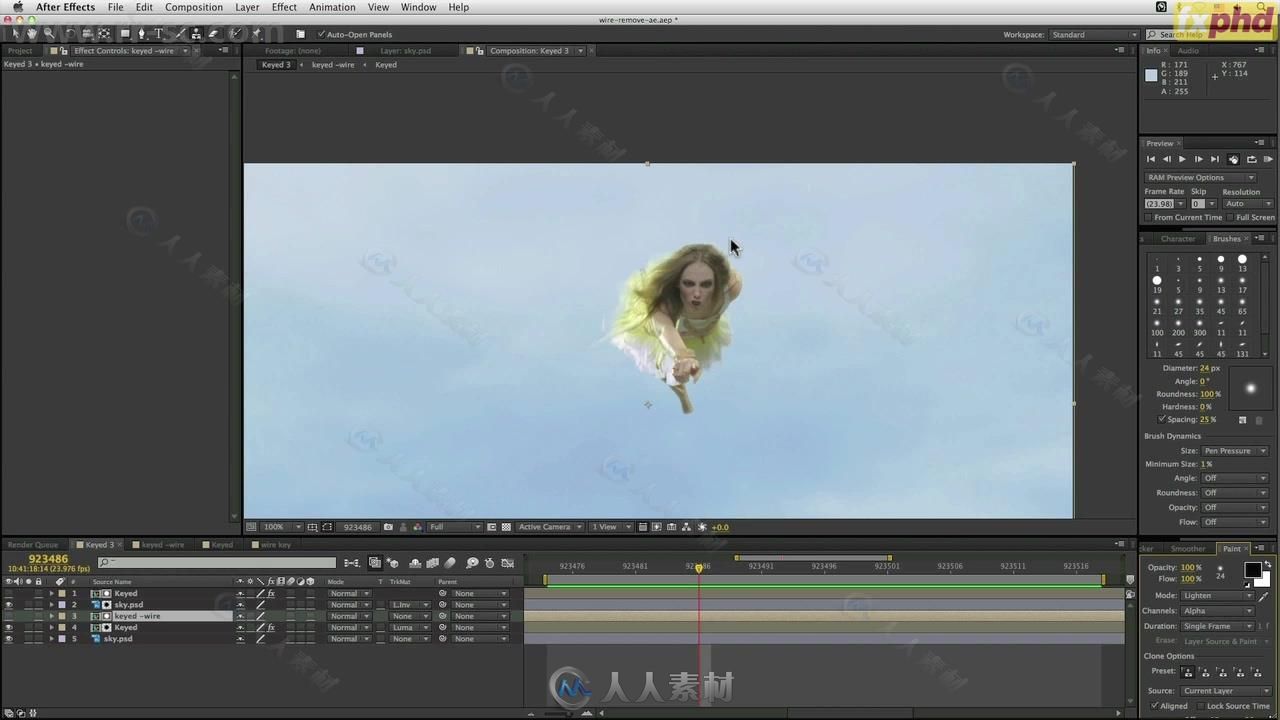Switch to Smoother panel tab

coord(1188,548)
